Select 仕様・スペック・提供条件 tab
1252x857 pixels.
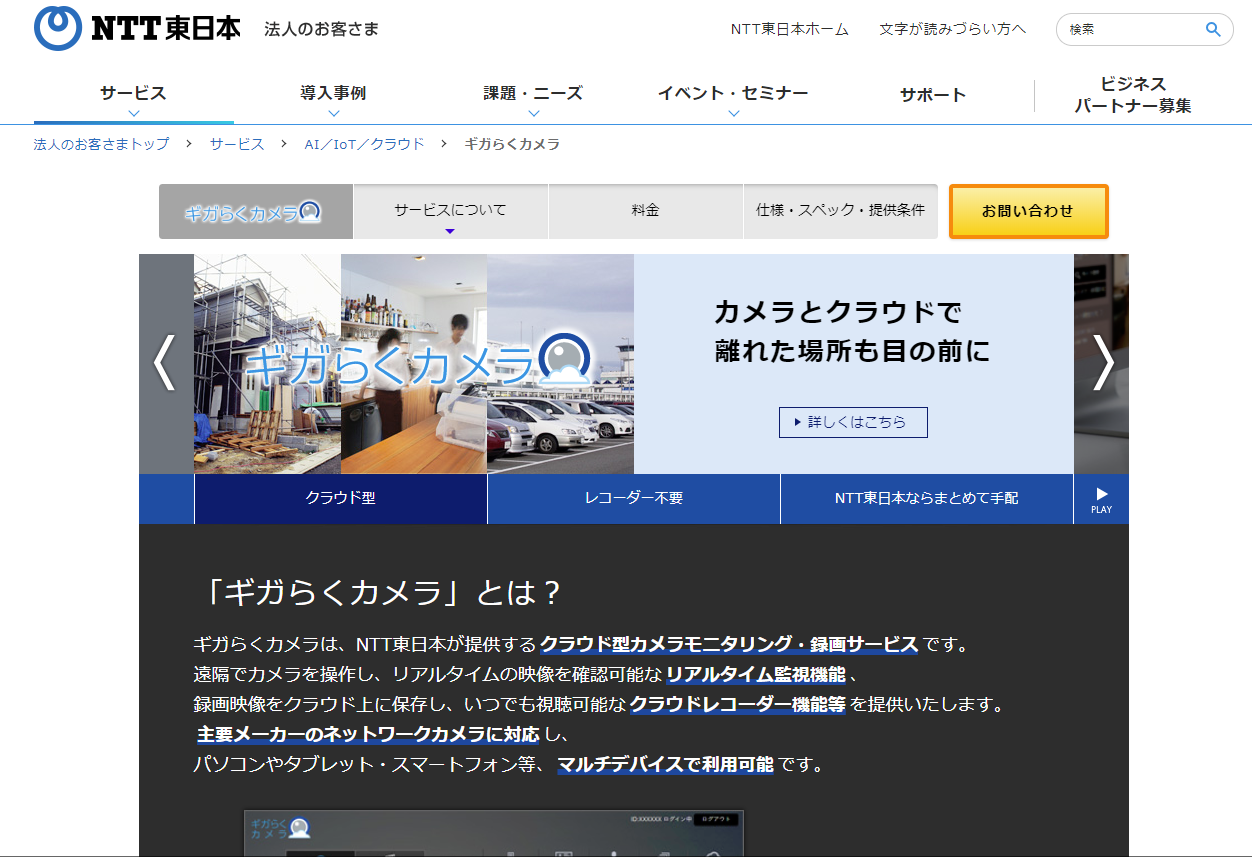840,211
